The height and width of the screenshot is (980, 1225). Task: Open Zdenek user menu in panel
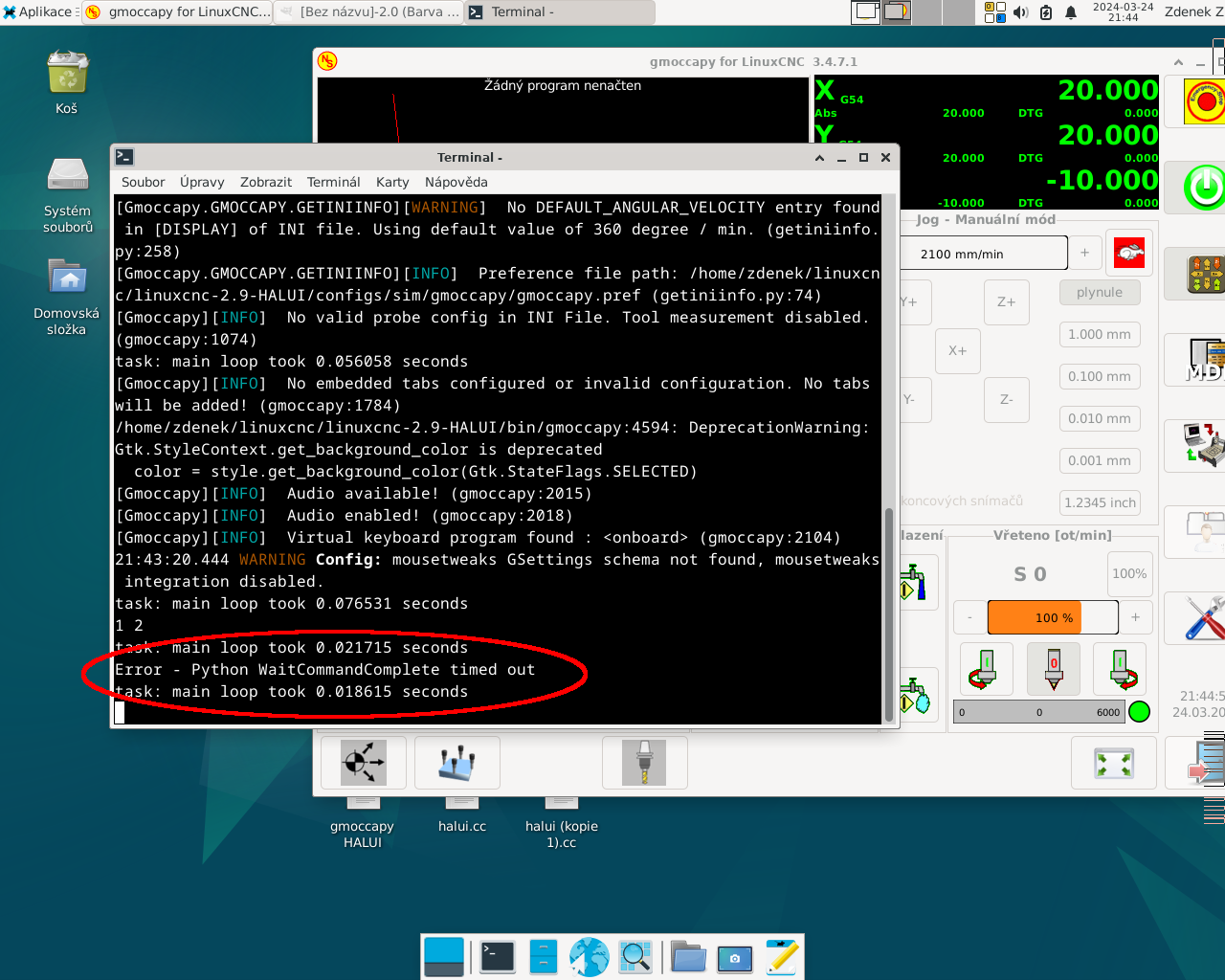point(1193,11)
